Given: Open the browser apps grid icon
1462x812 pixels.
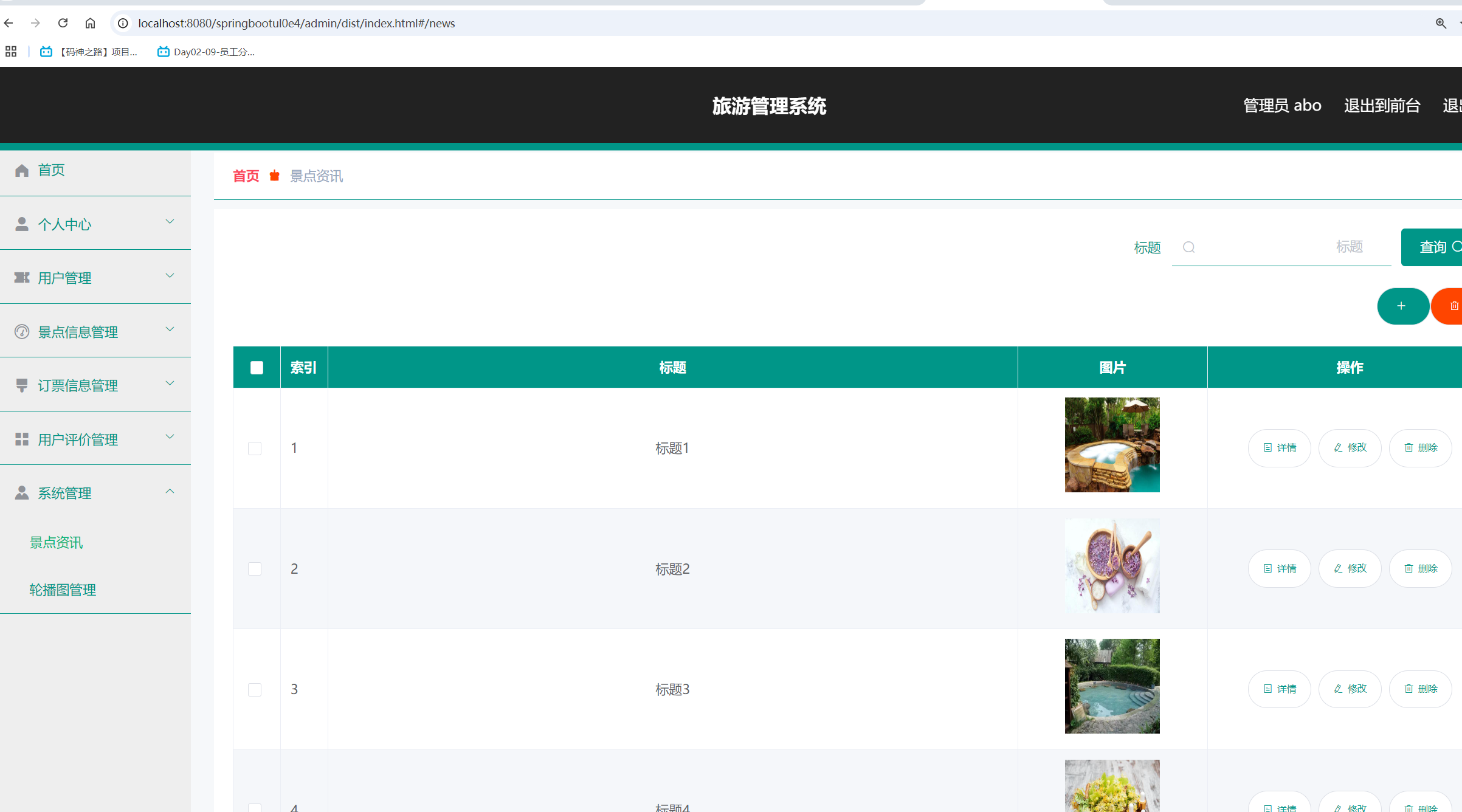Looking at the screenshot, I should point(11,52).
